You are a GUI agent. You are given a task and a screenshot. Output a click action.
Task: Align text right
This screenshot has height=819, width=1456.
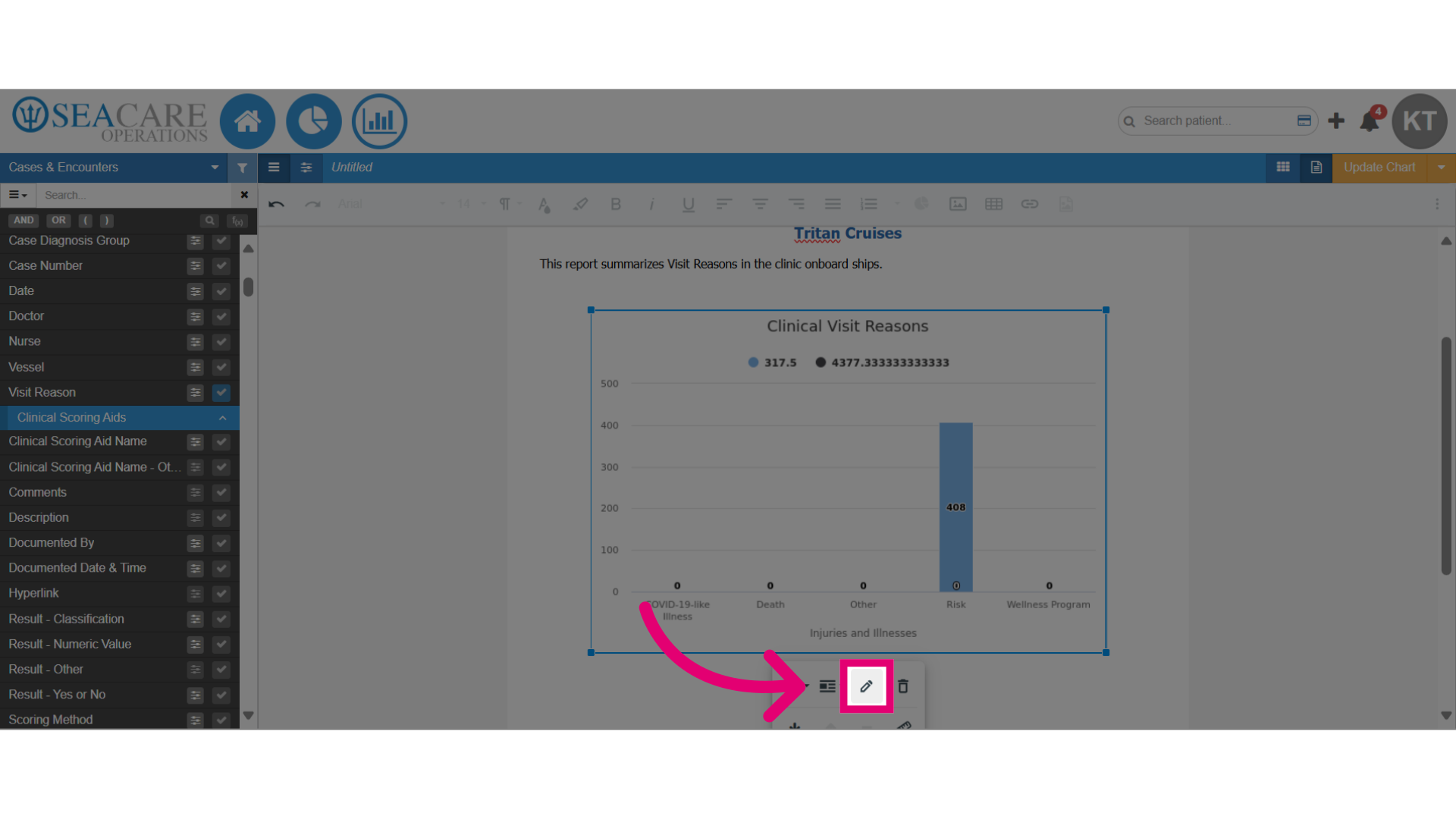(796, 204)
